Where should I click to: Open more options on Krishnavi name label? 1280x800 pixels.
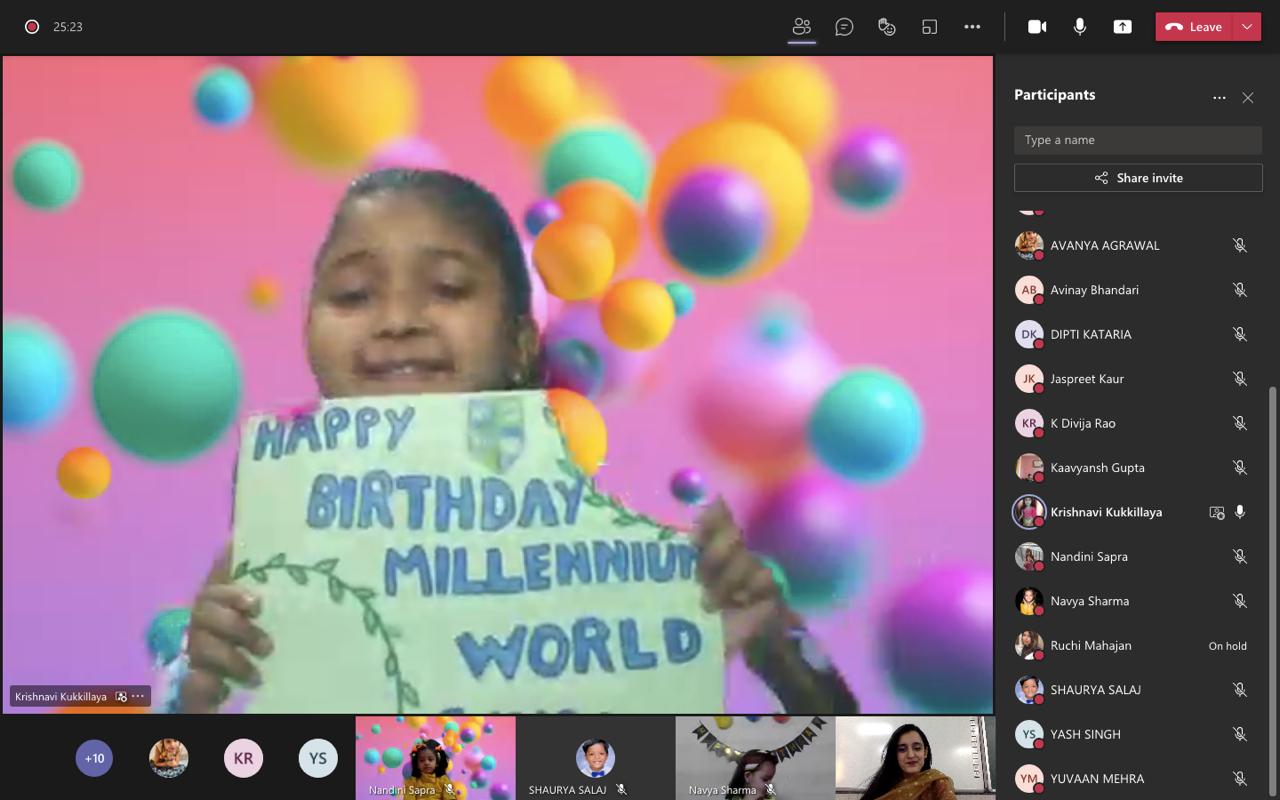pyautogui.click(x=138, y=696)
